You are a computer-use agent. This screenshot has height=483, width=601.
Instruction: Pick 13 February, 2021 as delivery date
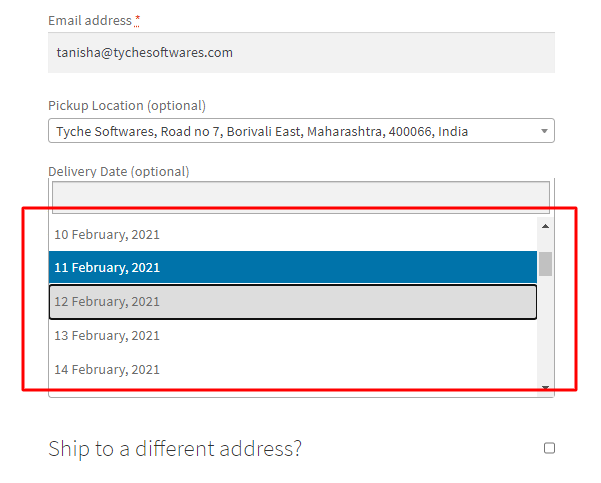click(x=293, y=335)
